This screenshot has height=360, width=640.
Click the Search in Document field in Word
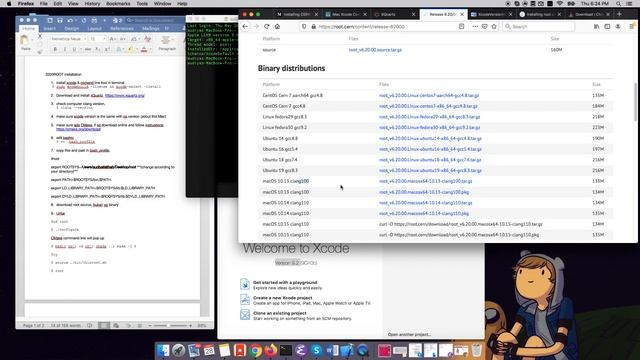(155, 20)
